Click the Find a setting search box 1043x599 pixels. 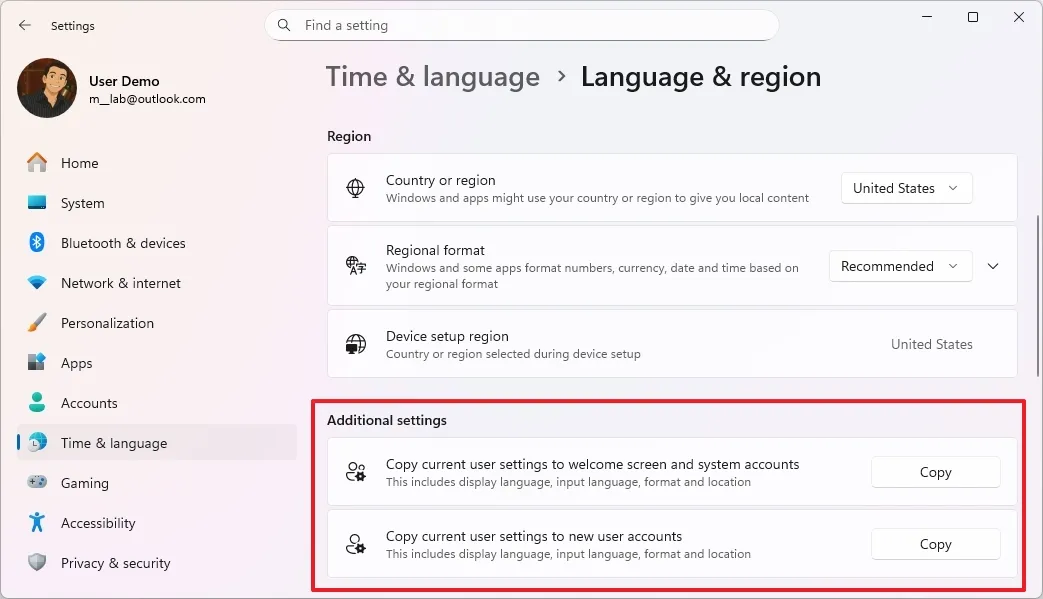(x=521, y=25)
